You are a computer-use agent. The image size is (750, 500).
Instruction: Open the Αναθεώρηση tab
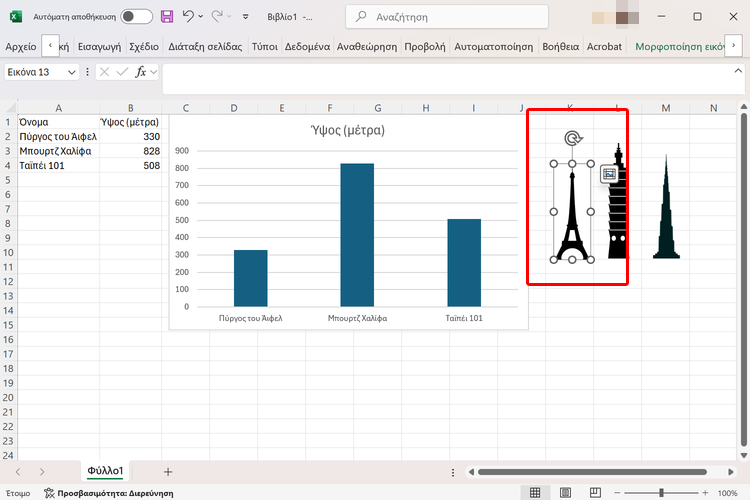[366, 46]
